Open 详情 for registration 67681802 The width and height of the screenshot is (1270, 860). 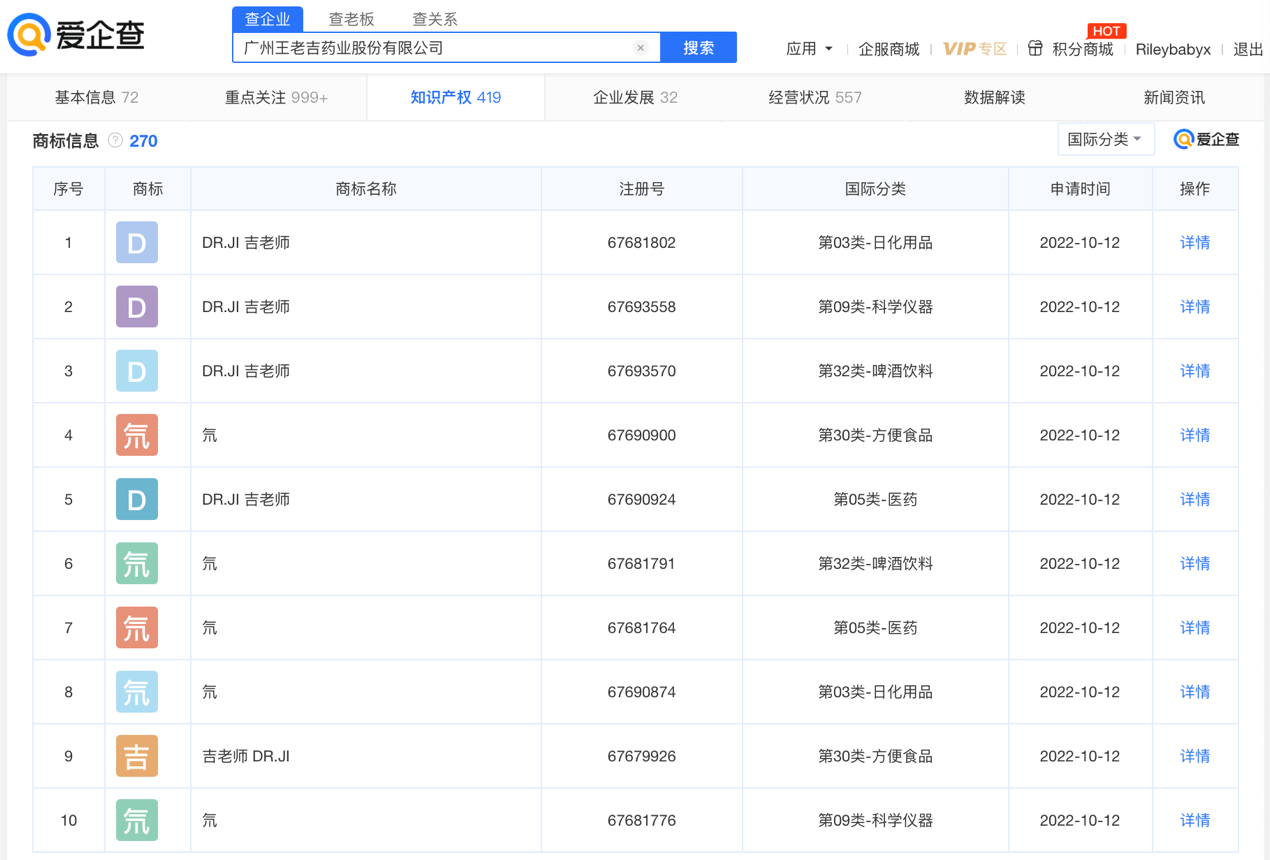[1195, 243]
